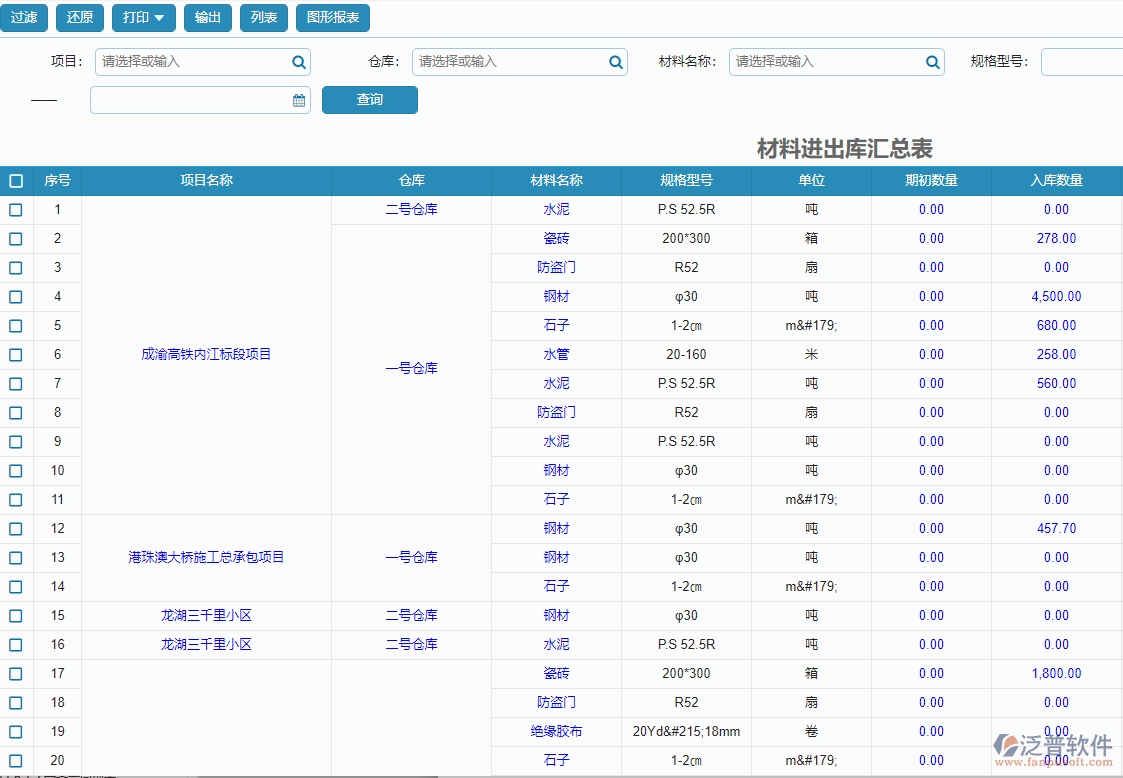The height and width of the screenshot is (778, 1123).
Task: Open the date picker calendar icon
Action: pyautogui.click(x=297, y=99)
